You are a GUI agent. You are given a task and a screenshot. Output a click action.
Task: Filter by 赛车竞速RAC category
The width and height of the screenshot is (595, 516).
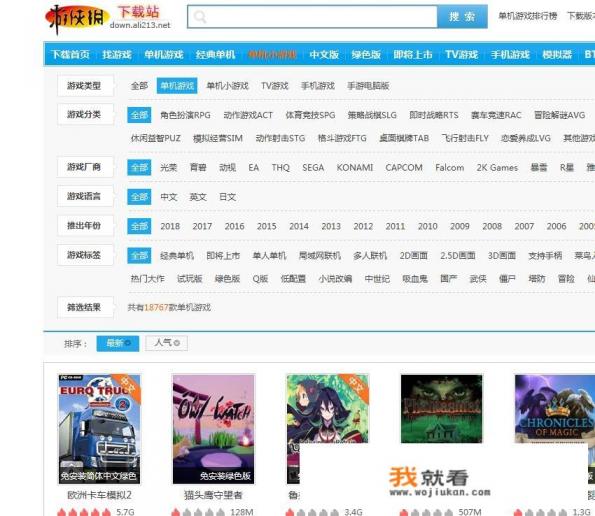click(496, 115)
